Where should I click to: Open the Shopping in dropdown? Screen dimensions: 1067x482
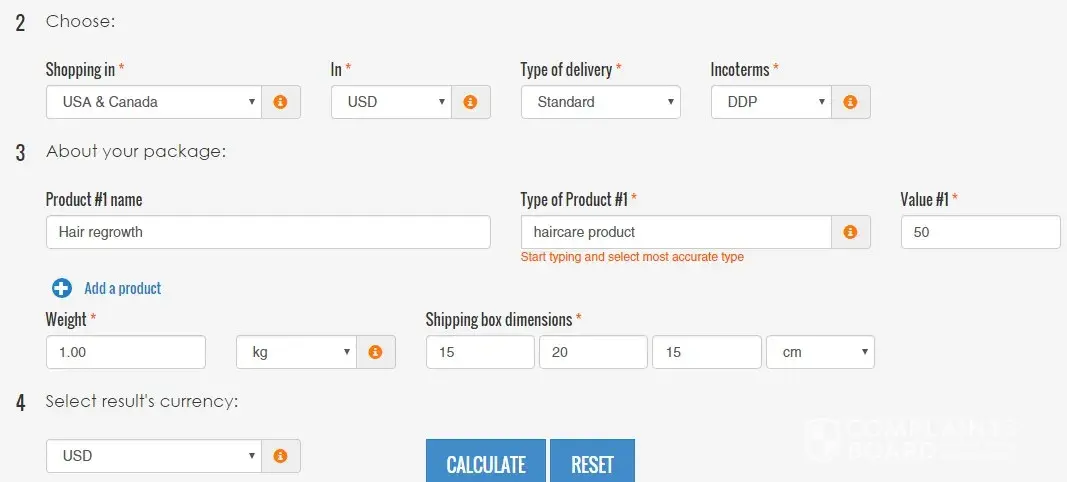coord(154,102)
